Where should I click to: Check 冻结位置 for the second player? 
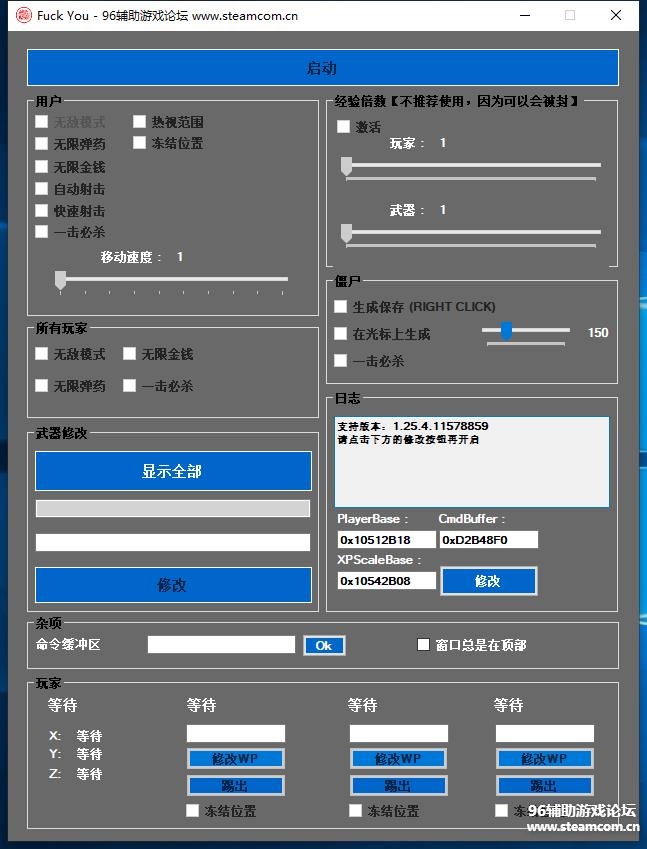click(192, 810)
